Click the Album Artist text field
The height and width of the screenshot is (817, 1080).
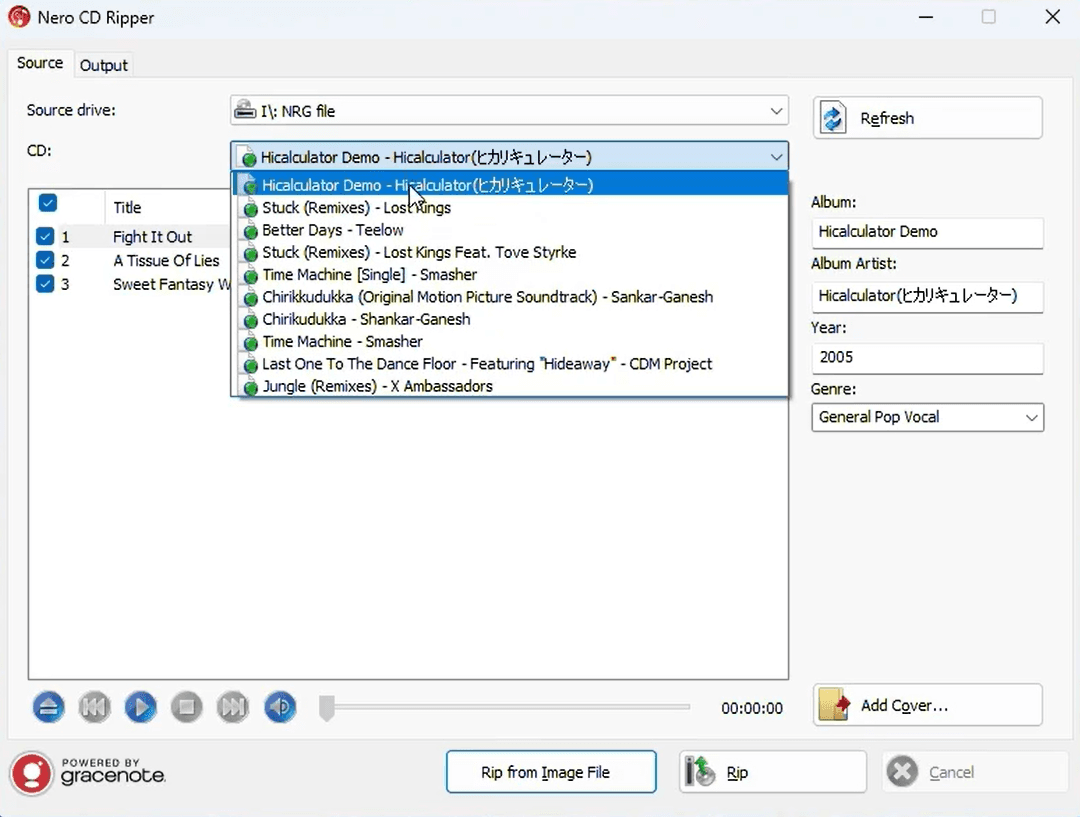tap(927, 296)
